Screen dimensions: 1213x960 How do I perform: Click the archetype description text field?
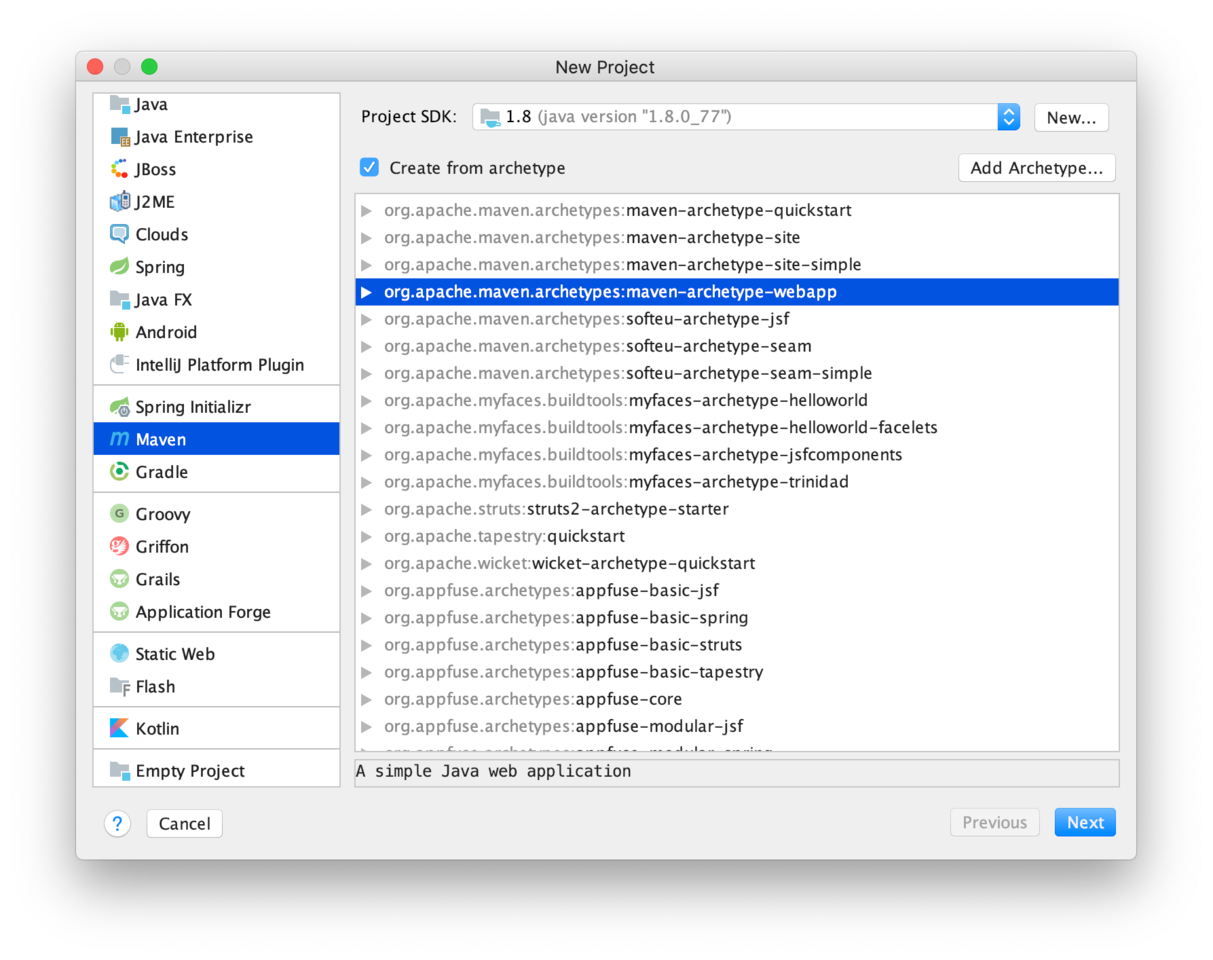[737, 772]
